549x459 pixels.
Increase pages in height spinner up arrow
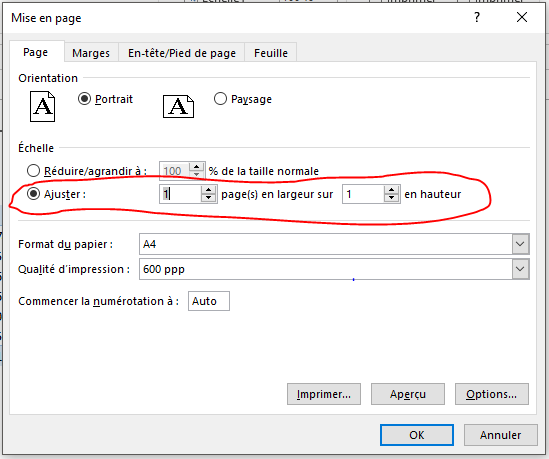click(x=391, y=190)
